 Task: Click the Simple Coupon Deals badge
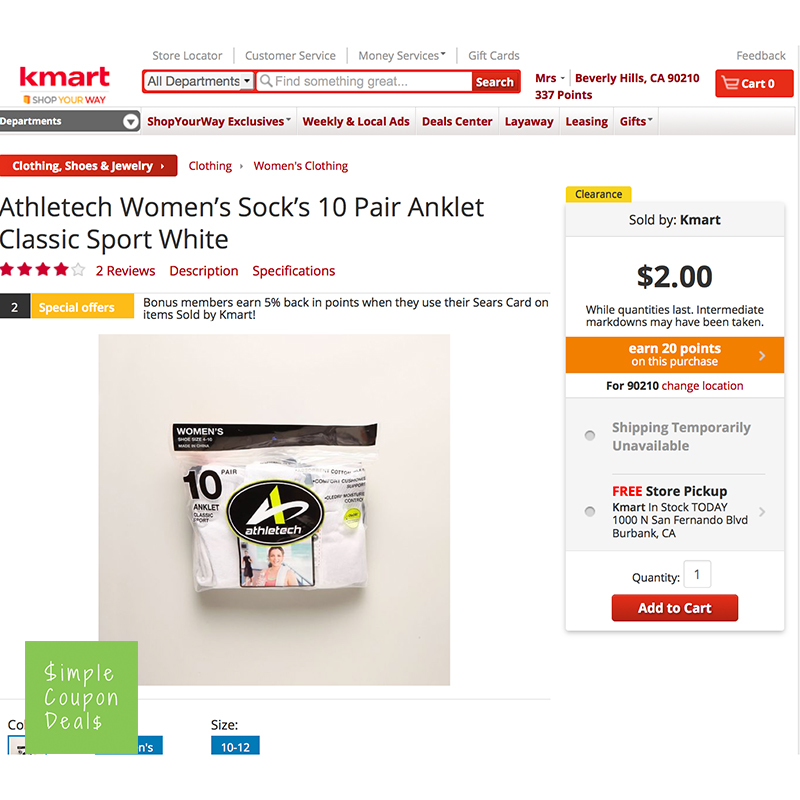tap(82, 697)
